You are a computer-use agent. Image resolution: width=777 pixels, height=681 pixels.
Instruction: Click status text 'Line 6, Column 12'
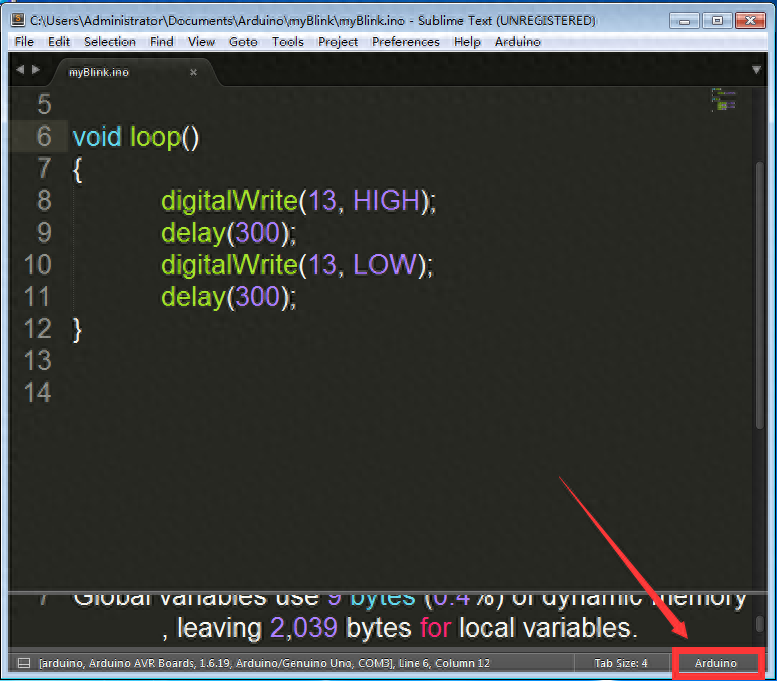[444, 663]
